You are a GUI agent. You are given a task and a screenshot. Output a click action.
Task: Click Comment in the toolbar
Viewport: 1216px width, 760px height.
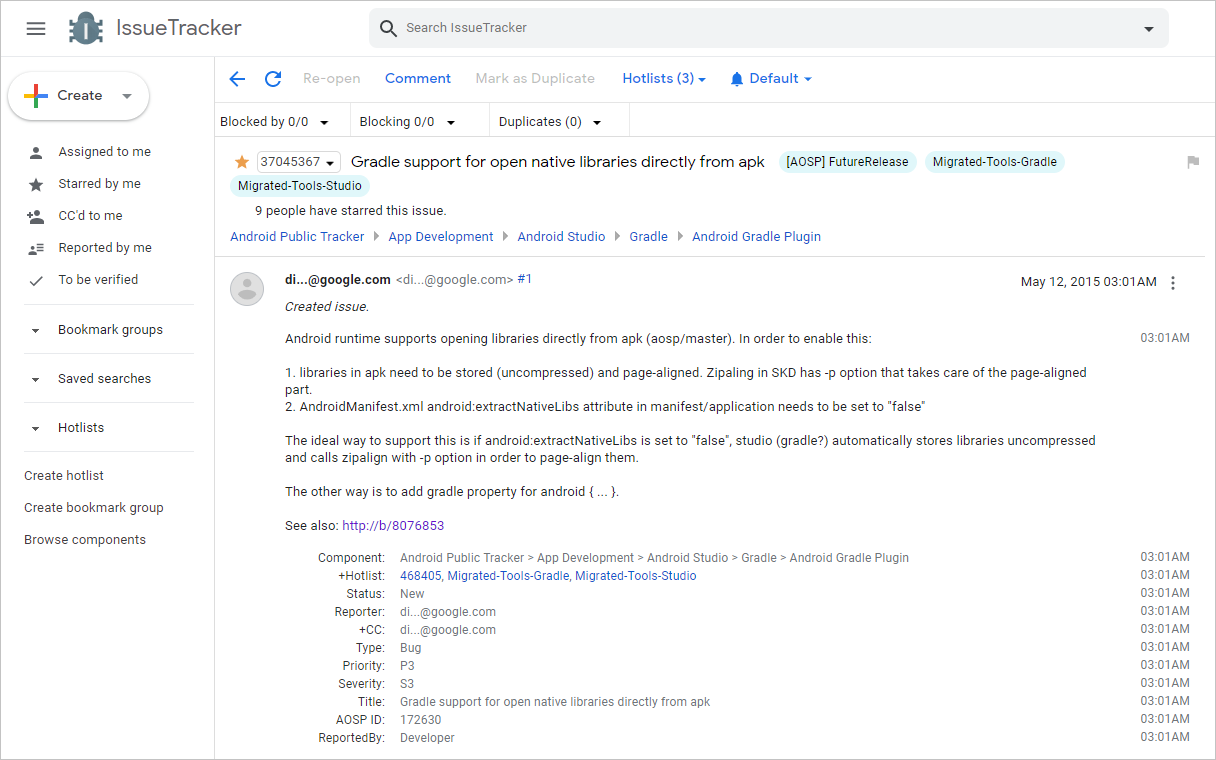pos(418,78)
